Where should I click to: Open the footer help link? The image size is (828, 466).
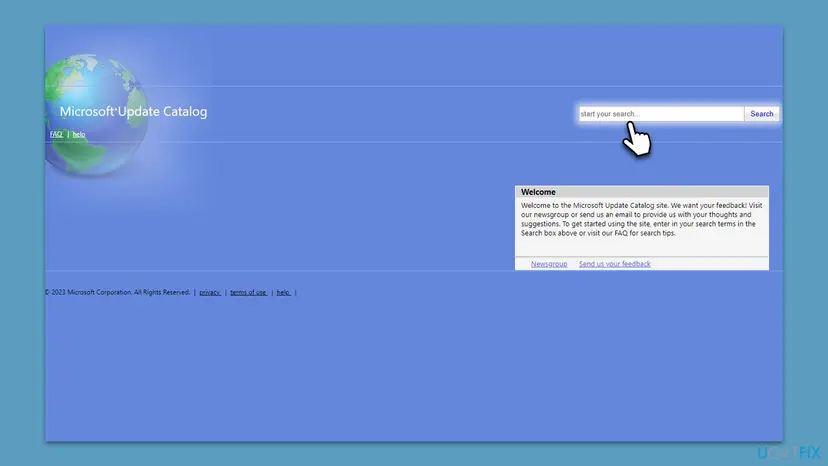point(284,292)
